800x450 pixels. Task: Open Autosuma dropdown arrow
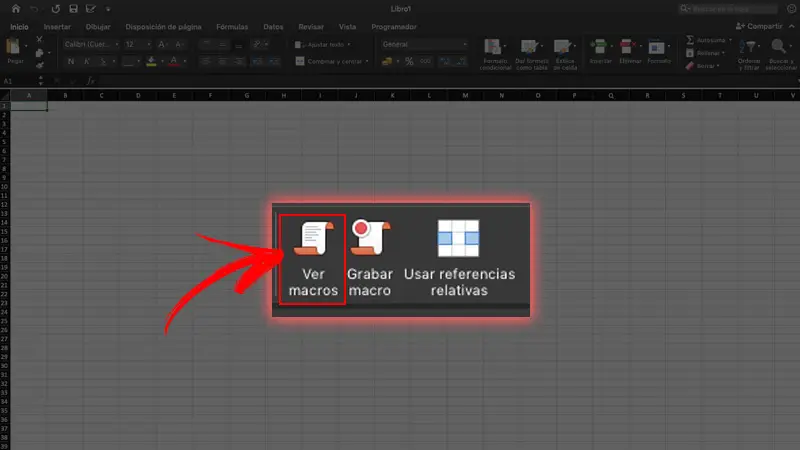click(x=730, y=40)
